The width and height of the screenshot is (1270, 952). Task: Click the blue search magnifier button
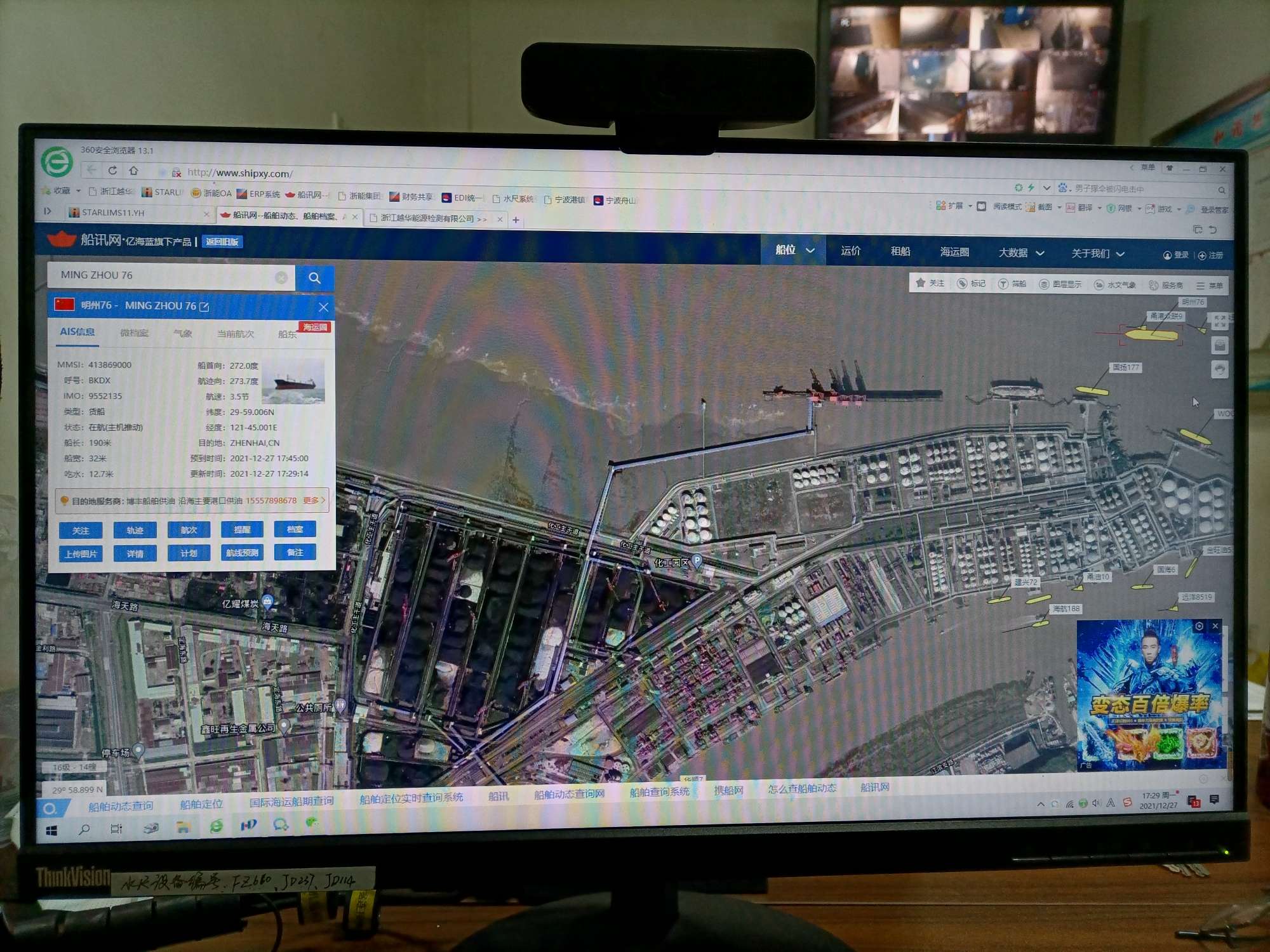point(314,278)
